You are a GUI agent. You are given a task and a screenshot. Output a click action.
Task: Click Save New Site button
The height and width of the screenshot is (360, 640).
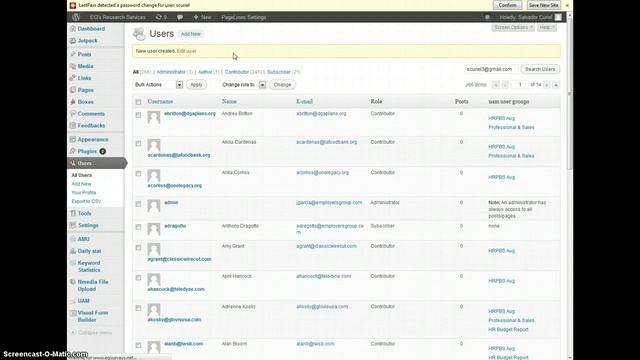click(x=543, y=5)
